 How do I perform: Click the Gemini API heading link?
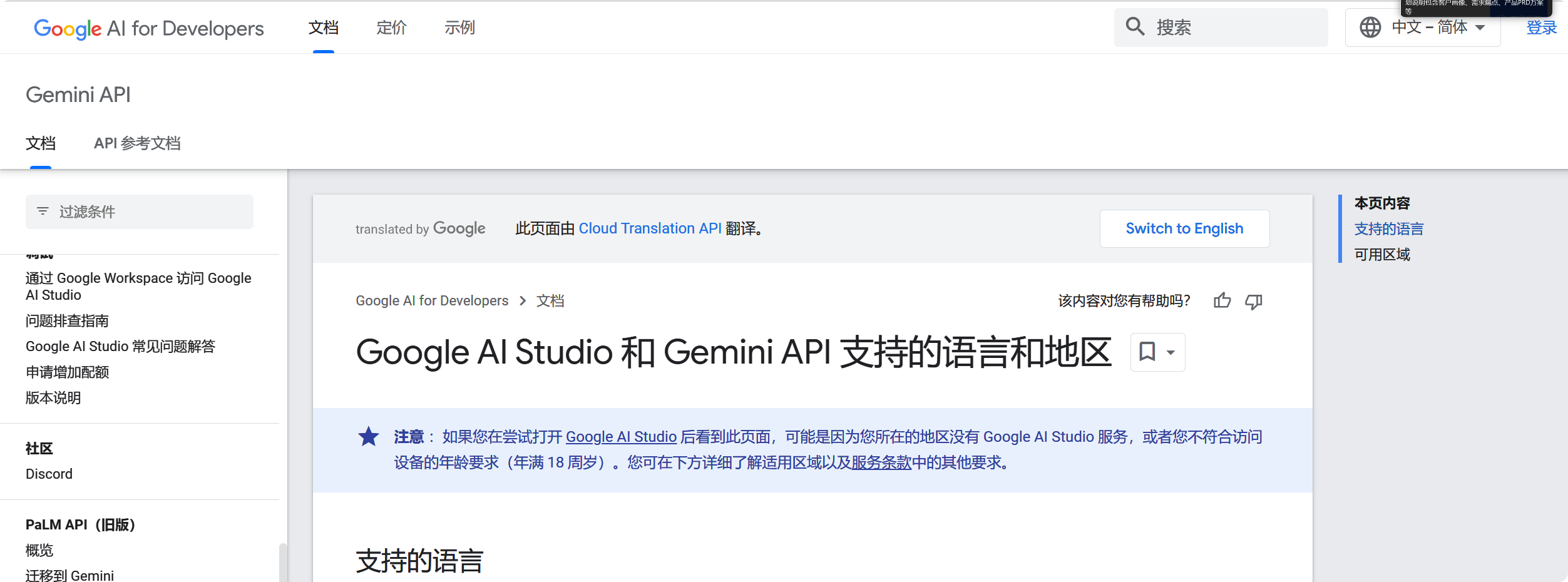pos(78,94)
